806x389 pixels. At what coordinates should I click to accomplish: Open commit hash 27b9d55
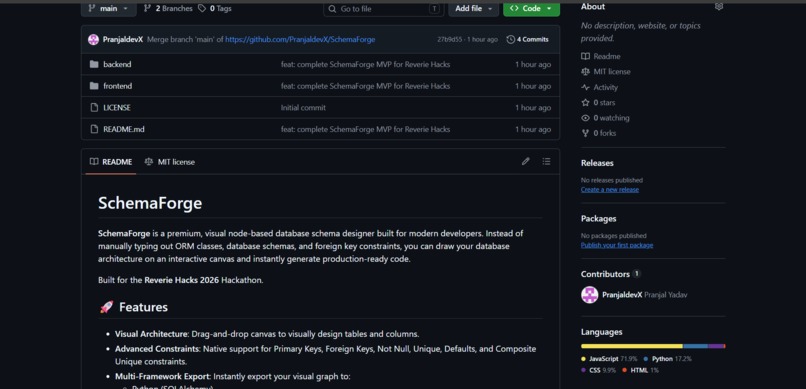(449, 40)
